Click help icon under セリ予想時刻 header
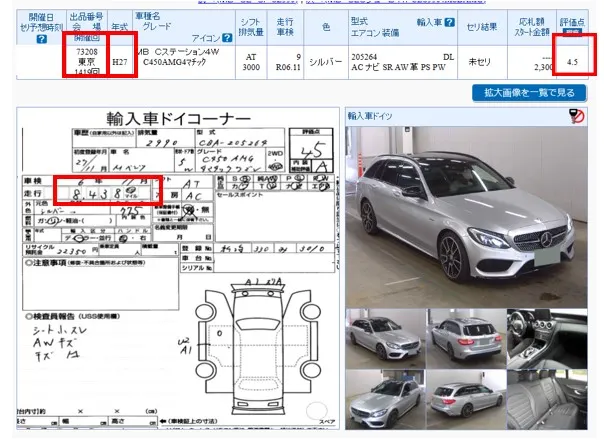Viewport: 604px width, 440px height. (x=42, y=39)
